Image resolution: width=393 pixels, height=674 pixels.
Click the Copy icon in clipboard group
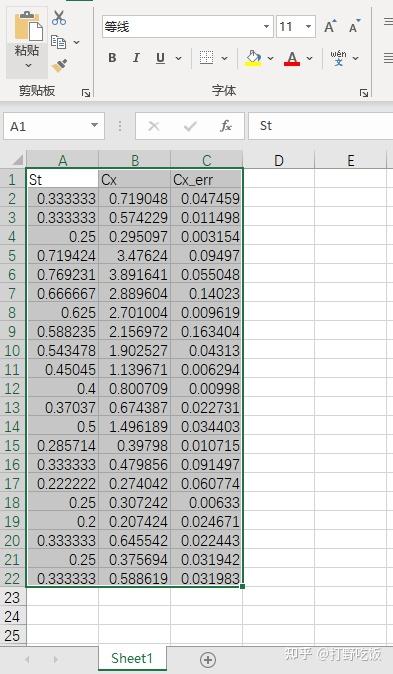point(58,42)
